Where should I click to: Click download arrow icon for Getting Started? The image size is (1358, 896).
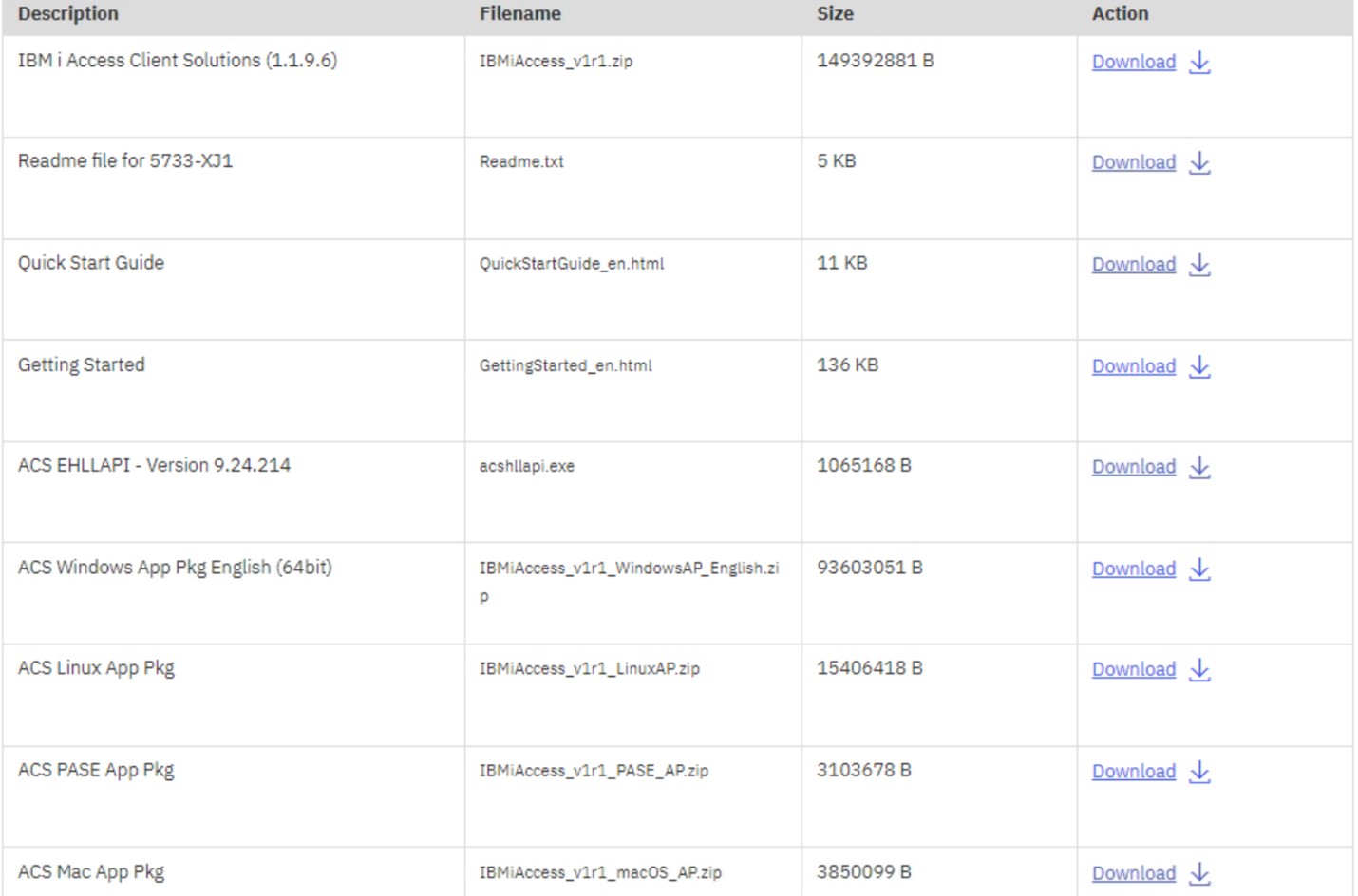[1199, 367]
